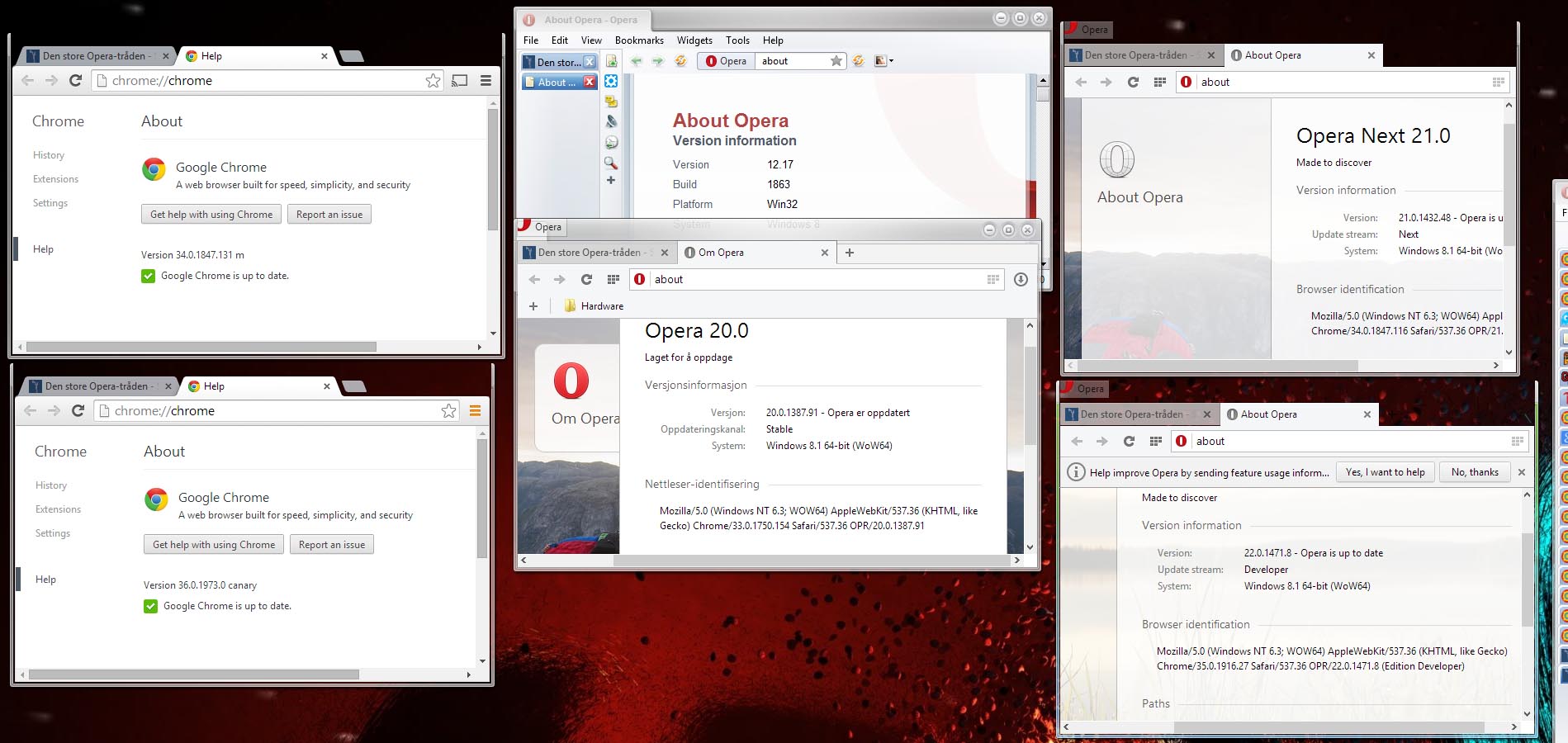Click the about address field in Opera Next 21

pyautogui.click(x=1343, y=82)
